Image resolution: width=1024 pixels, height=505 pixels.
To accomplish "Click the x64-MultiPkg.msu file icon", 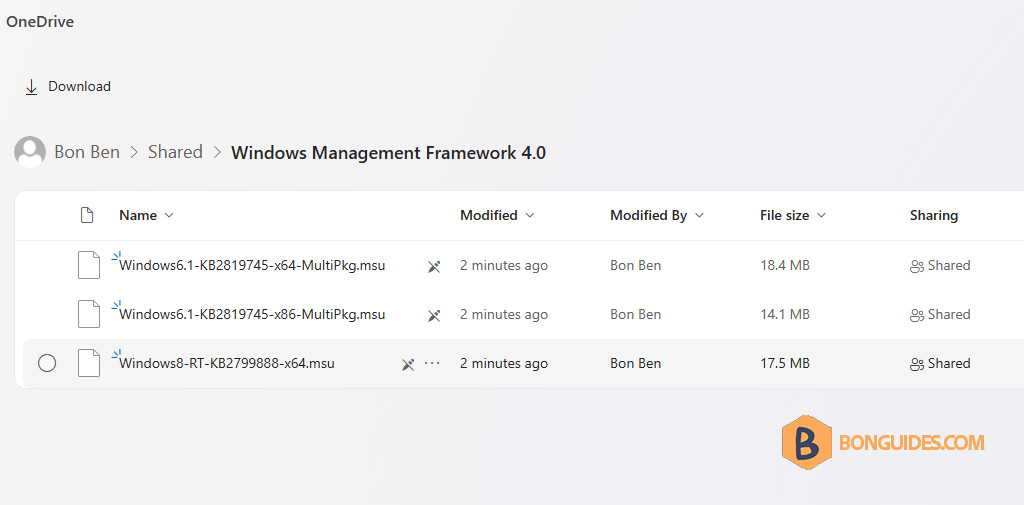I will click(x=89, y=265).
